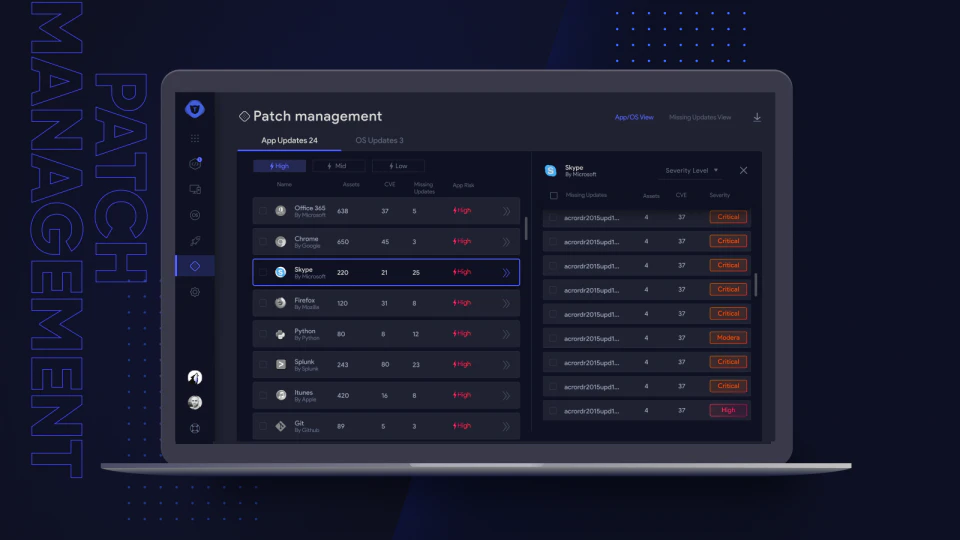960x540 pixels.
Task: Select the Missing Updates View link
Action: 700,117
